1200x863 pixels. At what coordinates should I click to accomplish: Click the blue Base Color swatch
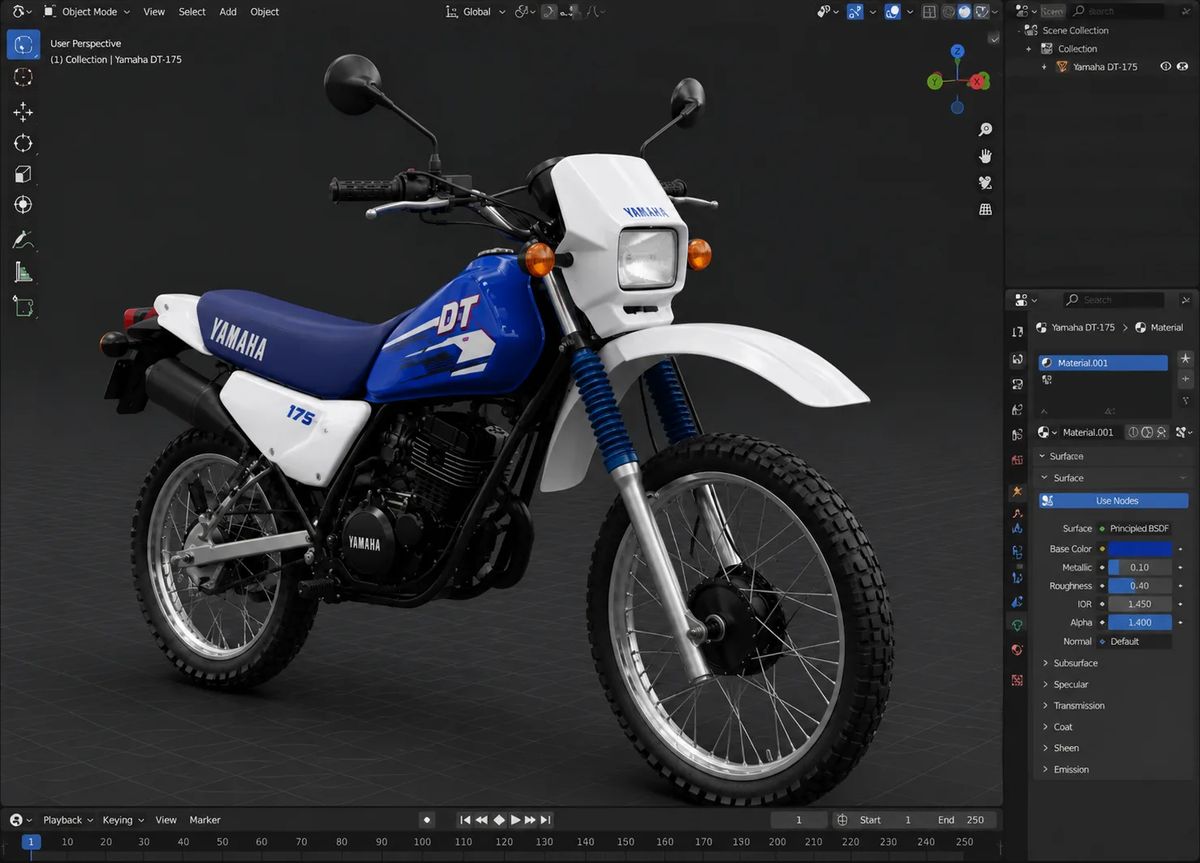1140,549
